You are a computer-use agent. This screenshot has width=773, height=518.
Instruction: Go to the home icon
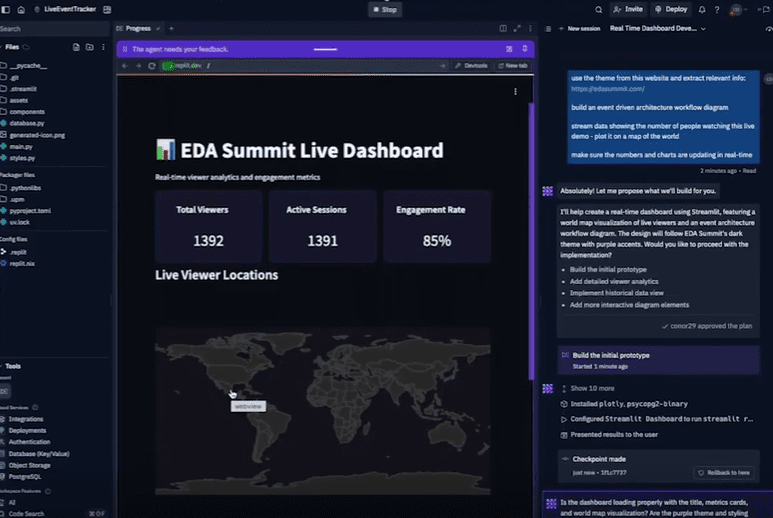point(21,9)
